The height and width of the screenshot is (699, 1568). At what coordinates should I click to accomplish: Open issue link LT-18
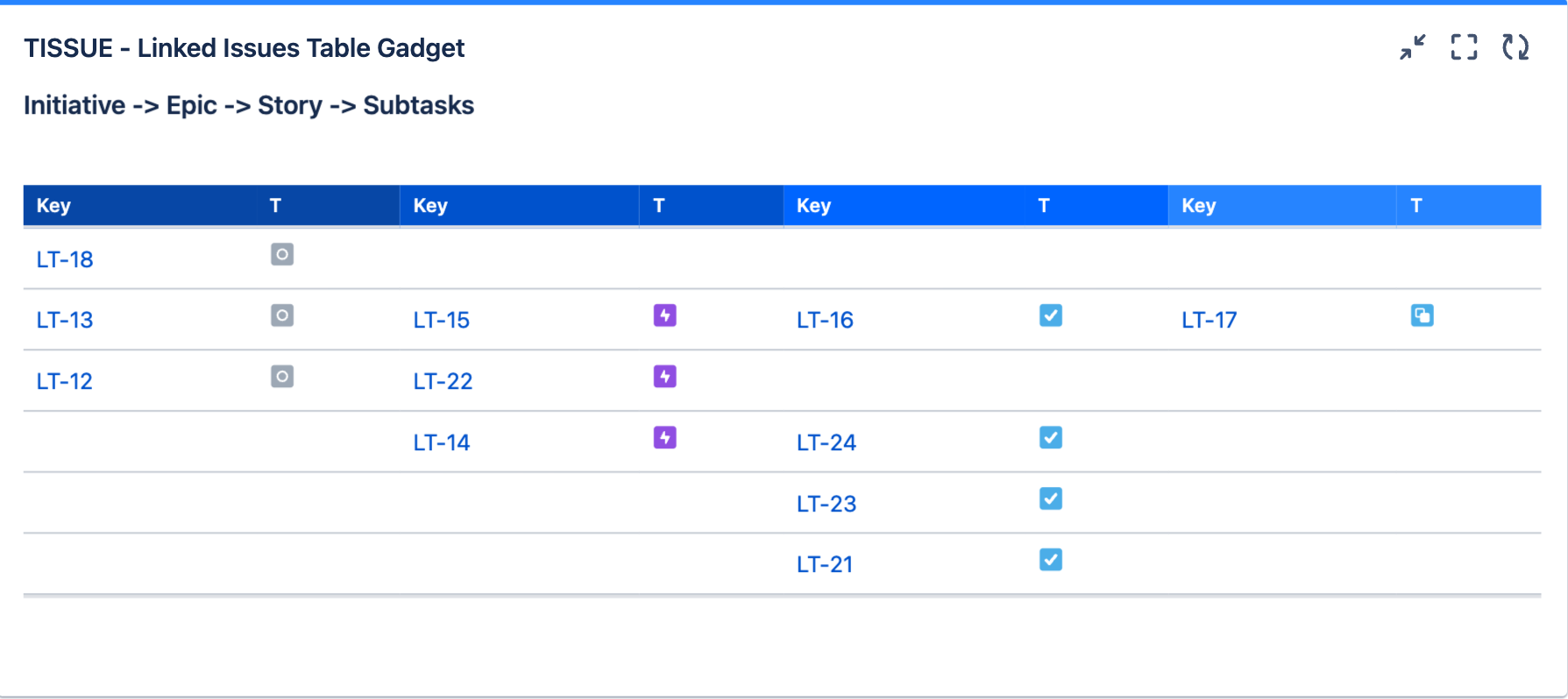pyautogui.click(x=65, y=259)
